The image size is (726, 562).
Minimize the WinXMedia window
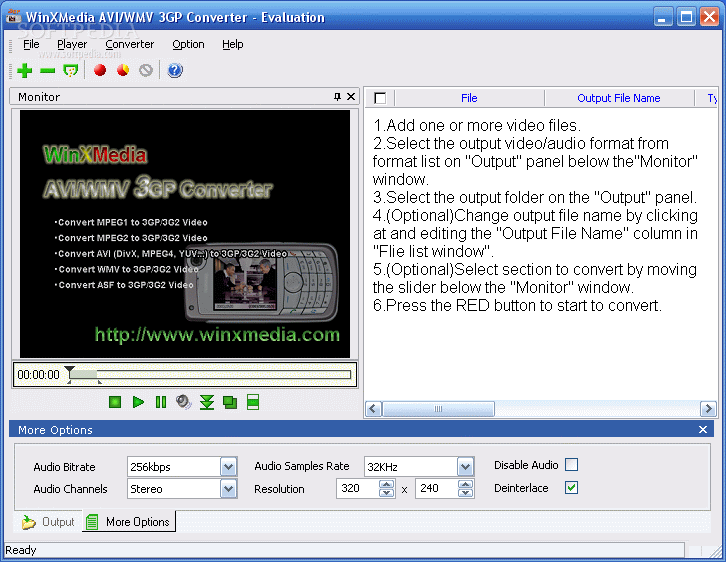pos(663,17)
